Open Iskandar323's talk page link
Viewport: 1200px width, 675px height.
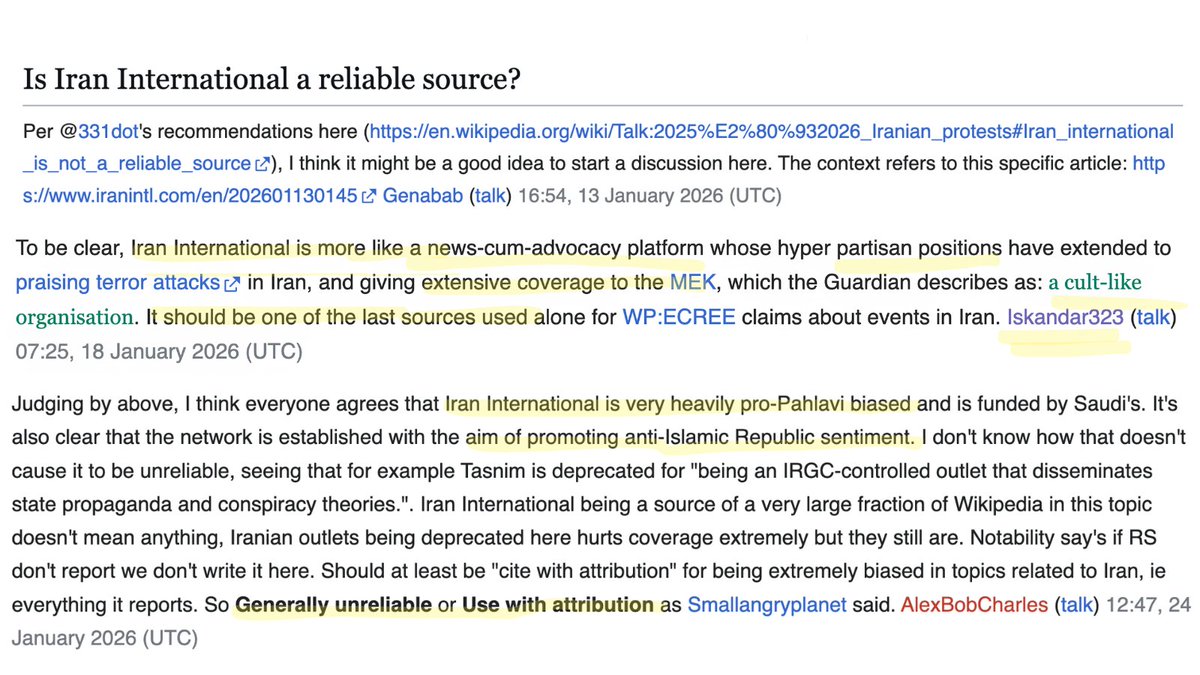[x=1153, y=319]
